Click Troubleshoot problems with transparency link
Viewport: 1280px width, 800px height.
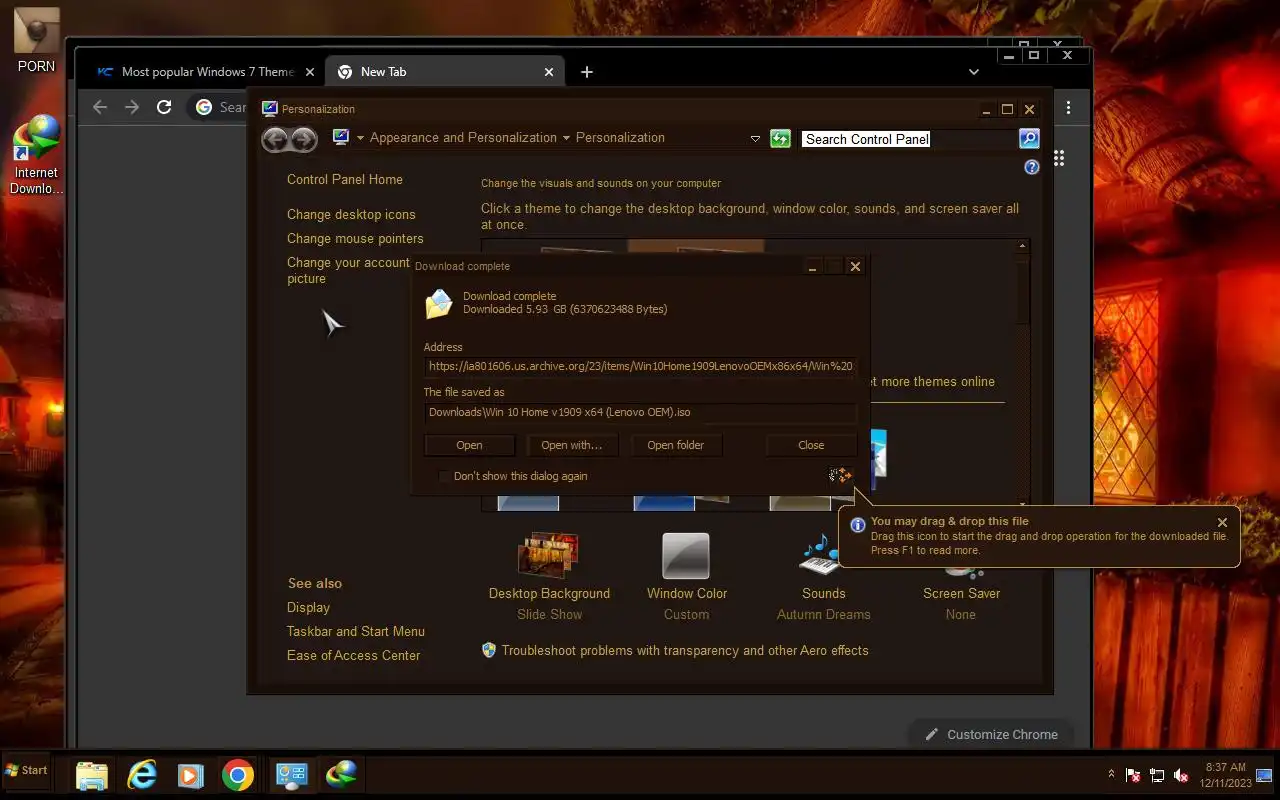pos(685,651)
